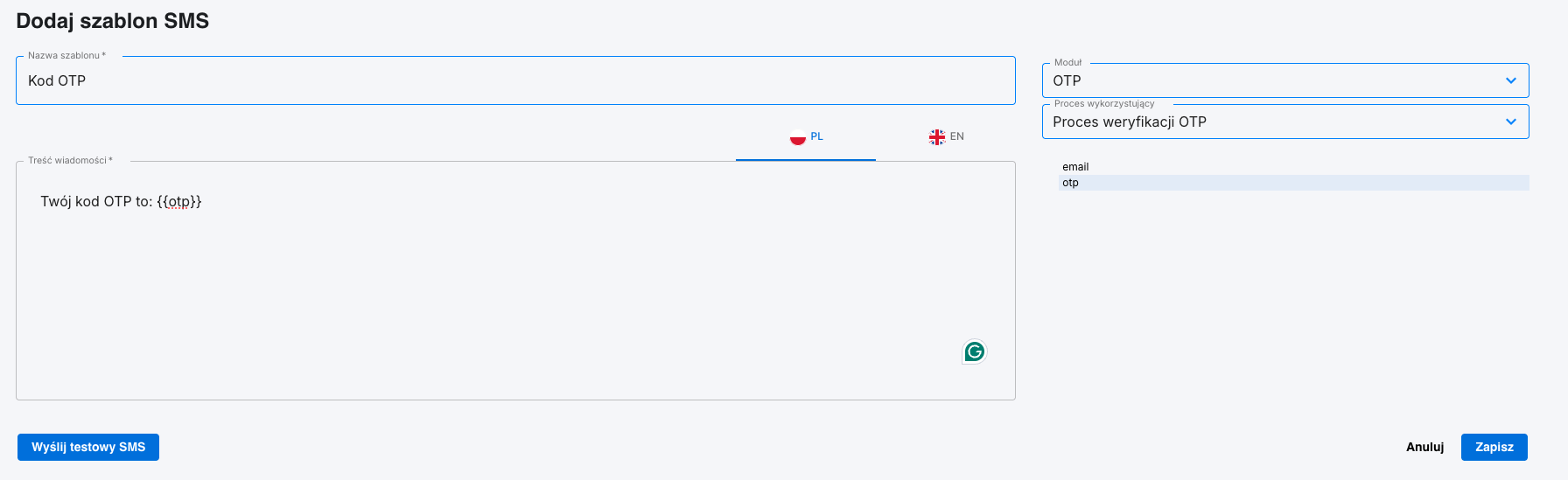Focus the Nazwa szablonu input field

(x=515, y=80)
